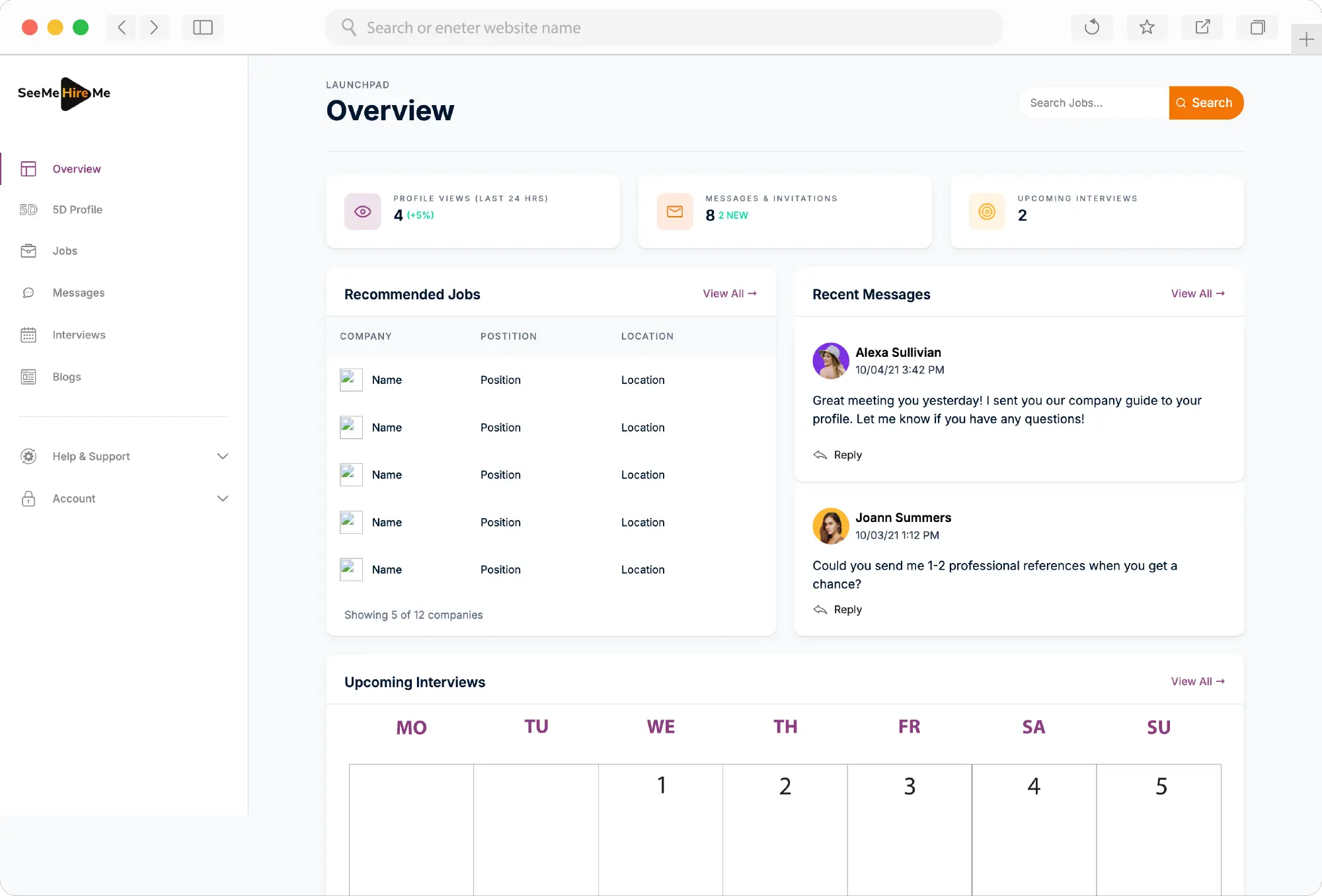
Task: Select the Overview icon in the sidebar
Action: pos(28,168)
